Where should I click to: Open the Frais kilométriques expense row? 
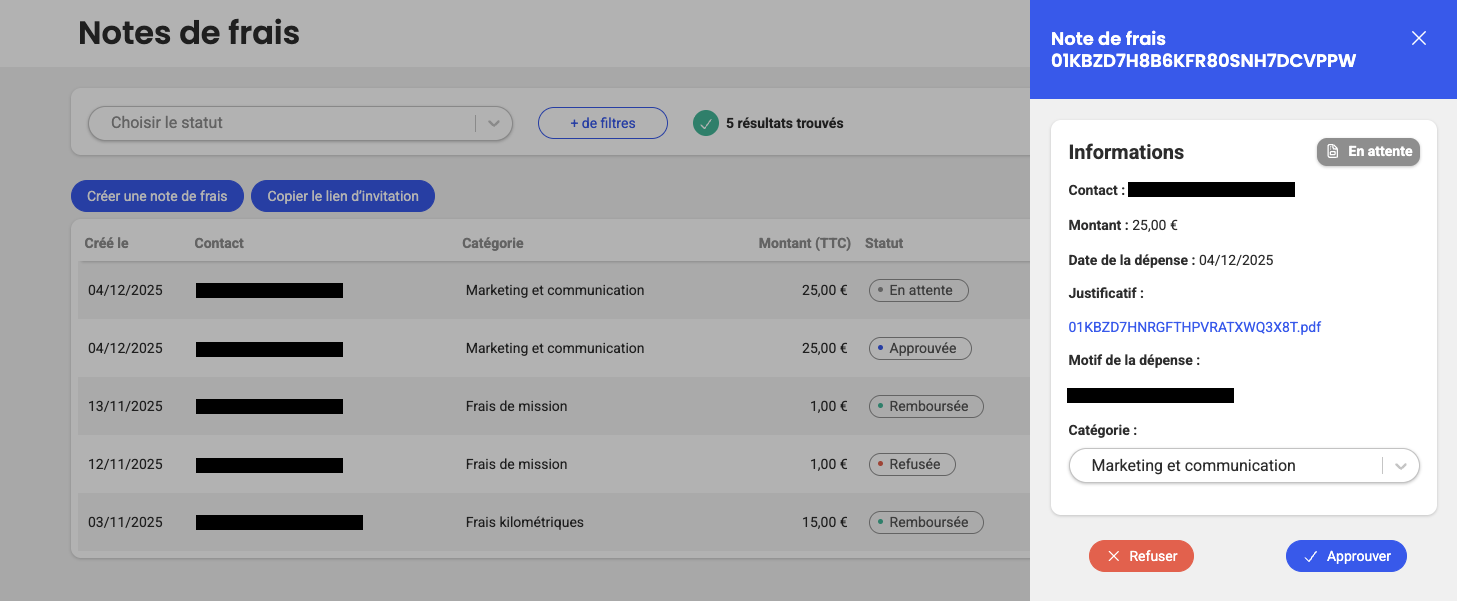pos(524,522)
